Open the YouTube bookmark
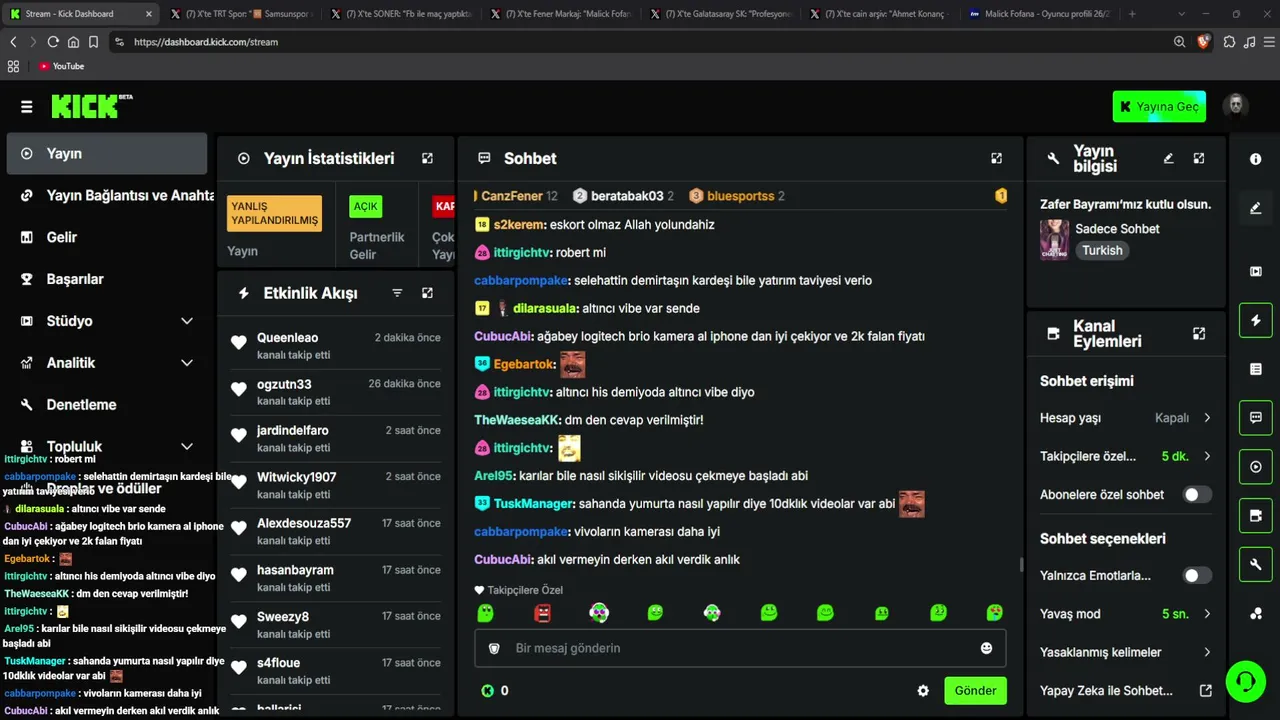 [x=61, y=66]
